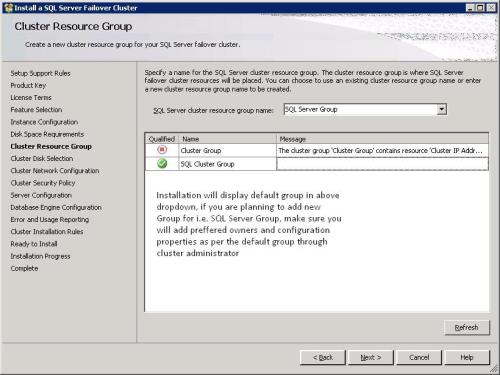Select Cluster Disk Selection step
The width and height of the screenshot is (500, 375).
click(42, 159)
